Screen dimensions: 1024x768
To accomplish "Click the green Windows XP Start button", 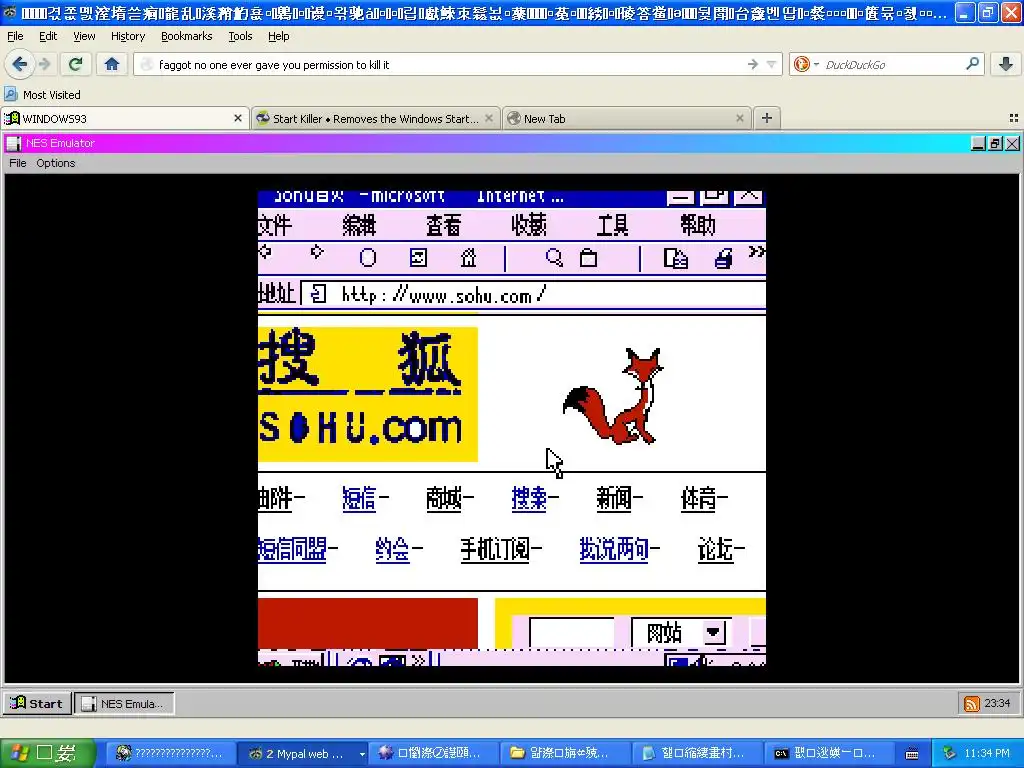I will (x=47, y=753).
